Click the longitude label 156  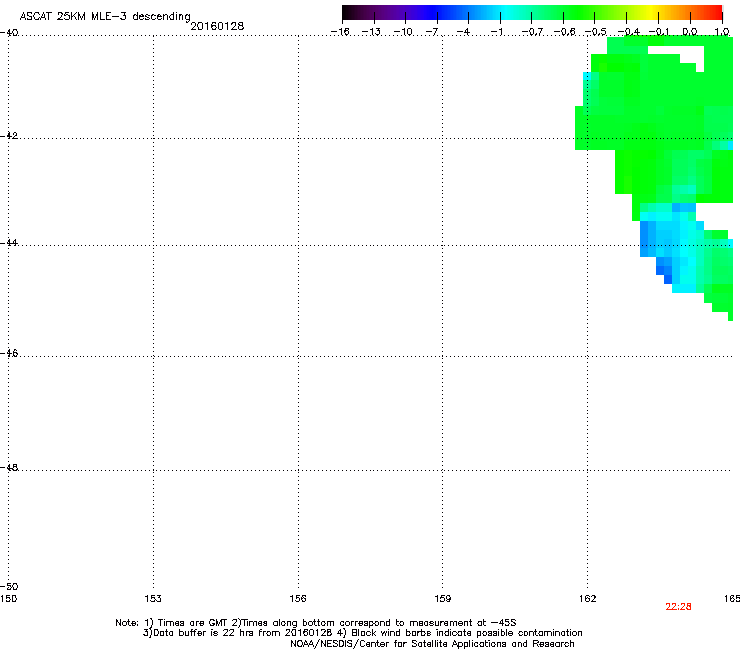(x=298, y=599)
